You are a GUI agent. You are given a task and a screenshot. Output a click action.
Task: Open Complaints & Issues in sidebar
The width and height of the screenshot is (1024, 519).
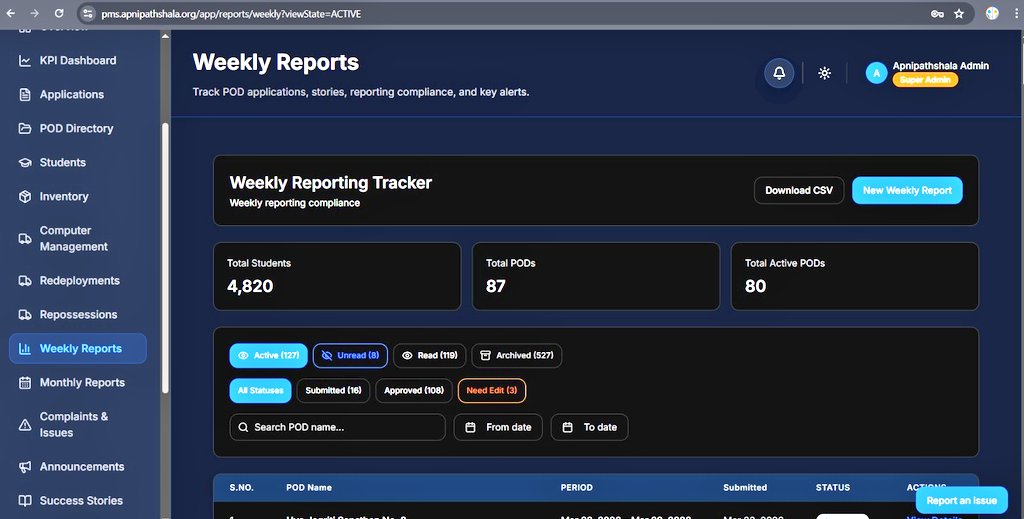[x=78, y=424]
